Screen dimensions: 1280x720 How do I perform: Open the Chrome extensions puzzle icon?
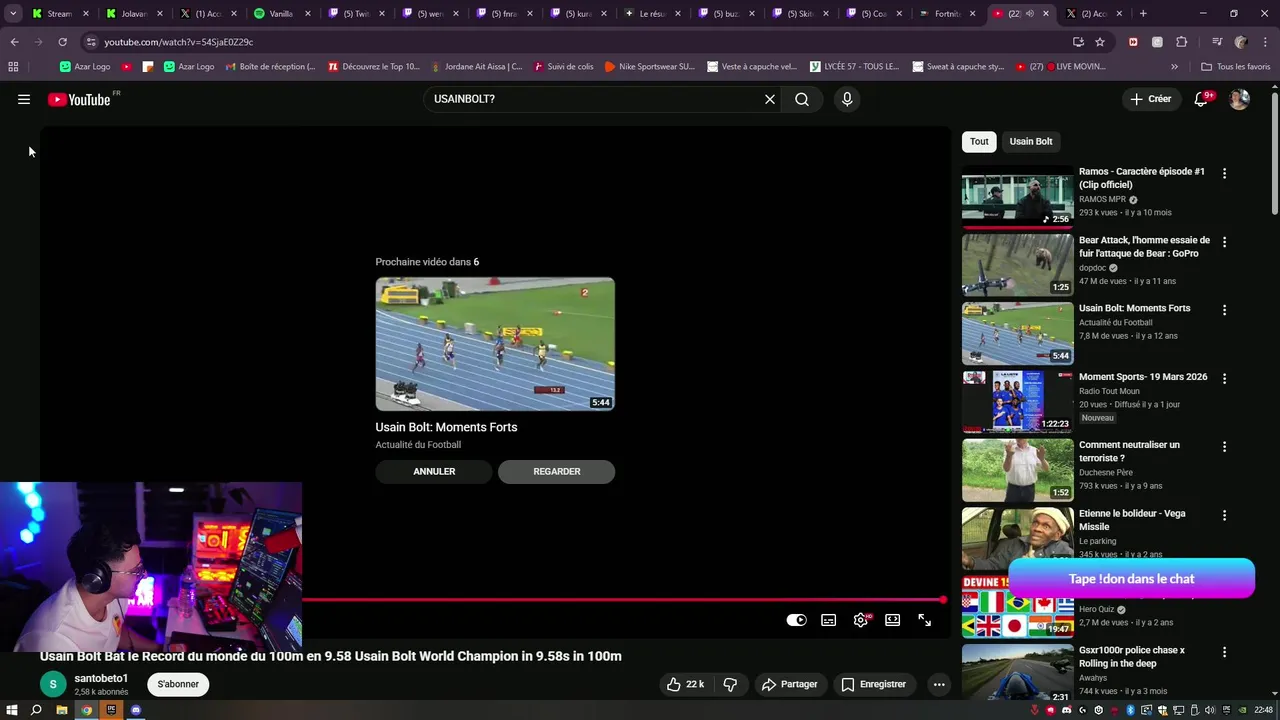coord(1181,42)
